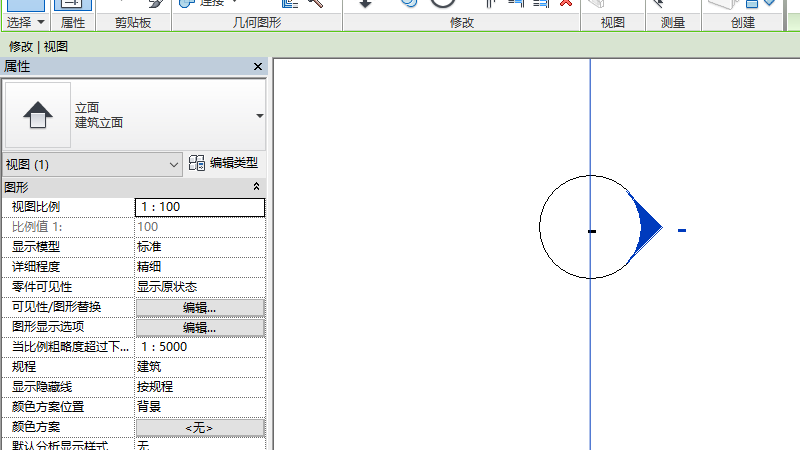The width and height of the screenshot is (800, 450).
Task: Select the 属性 ribbon panel icon
Action: tap(71, 4)
